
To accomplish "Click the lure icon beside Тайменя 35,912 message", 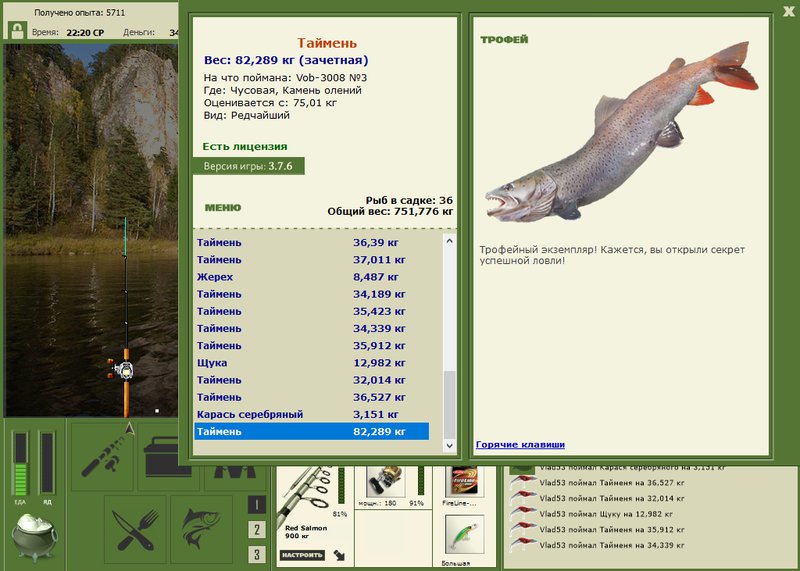I will [x=523, y=530].
